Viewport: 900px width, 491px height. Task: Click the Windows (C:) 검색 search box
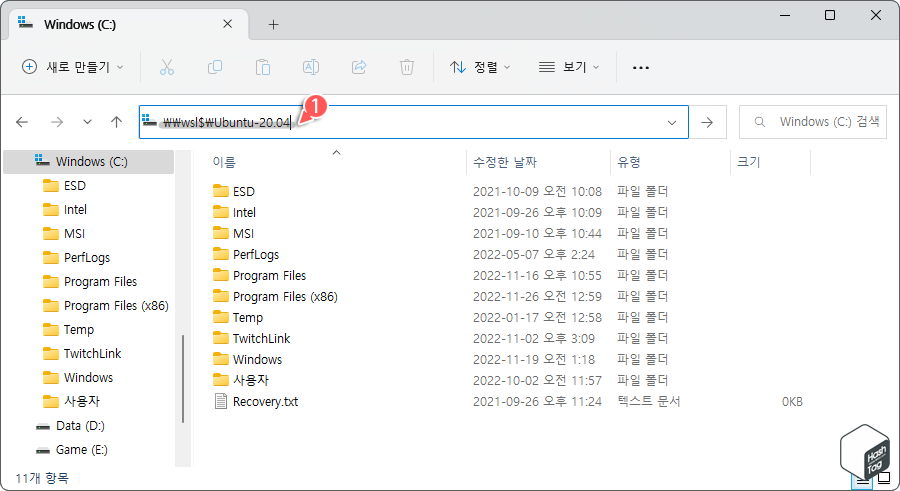[813, 122]
